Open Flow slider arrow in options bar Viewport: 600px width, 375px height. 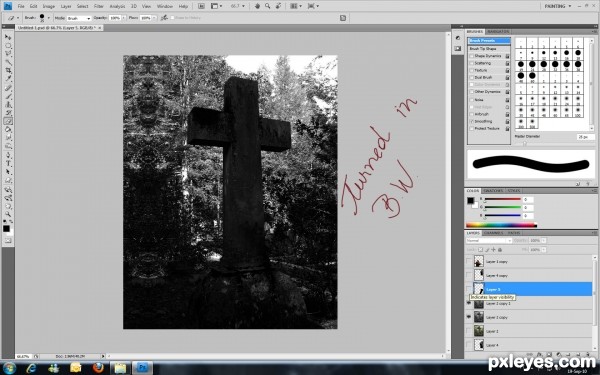(154, 18)
